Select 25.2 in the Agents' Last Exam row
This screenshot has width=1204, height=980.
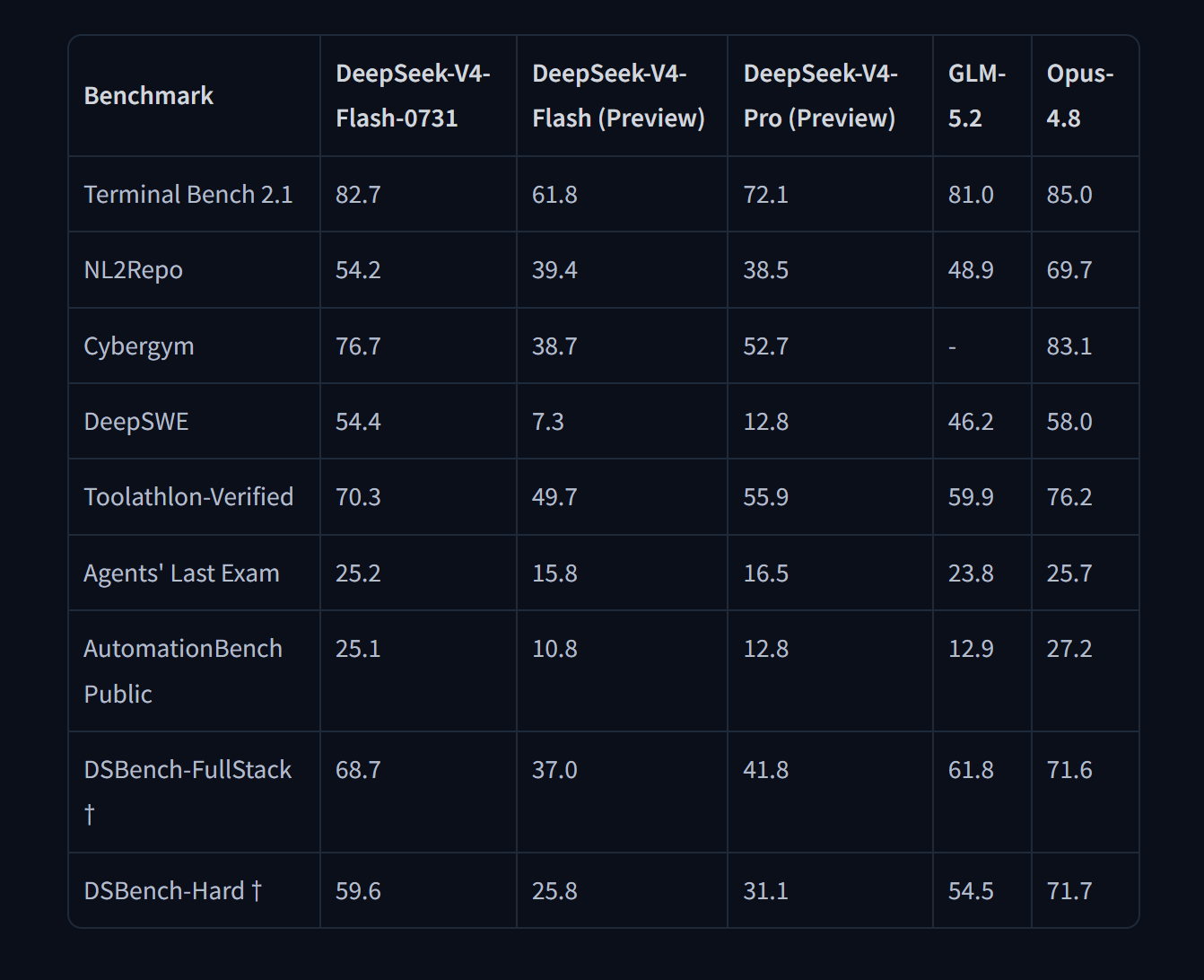[x=358, y=573]
